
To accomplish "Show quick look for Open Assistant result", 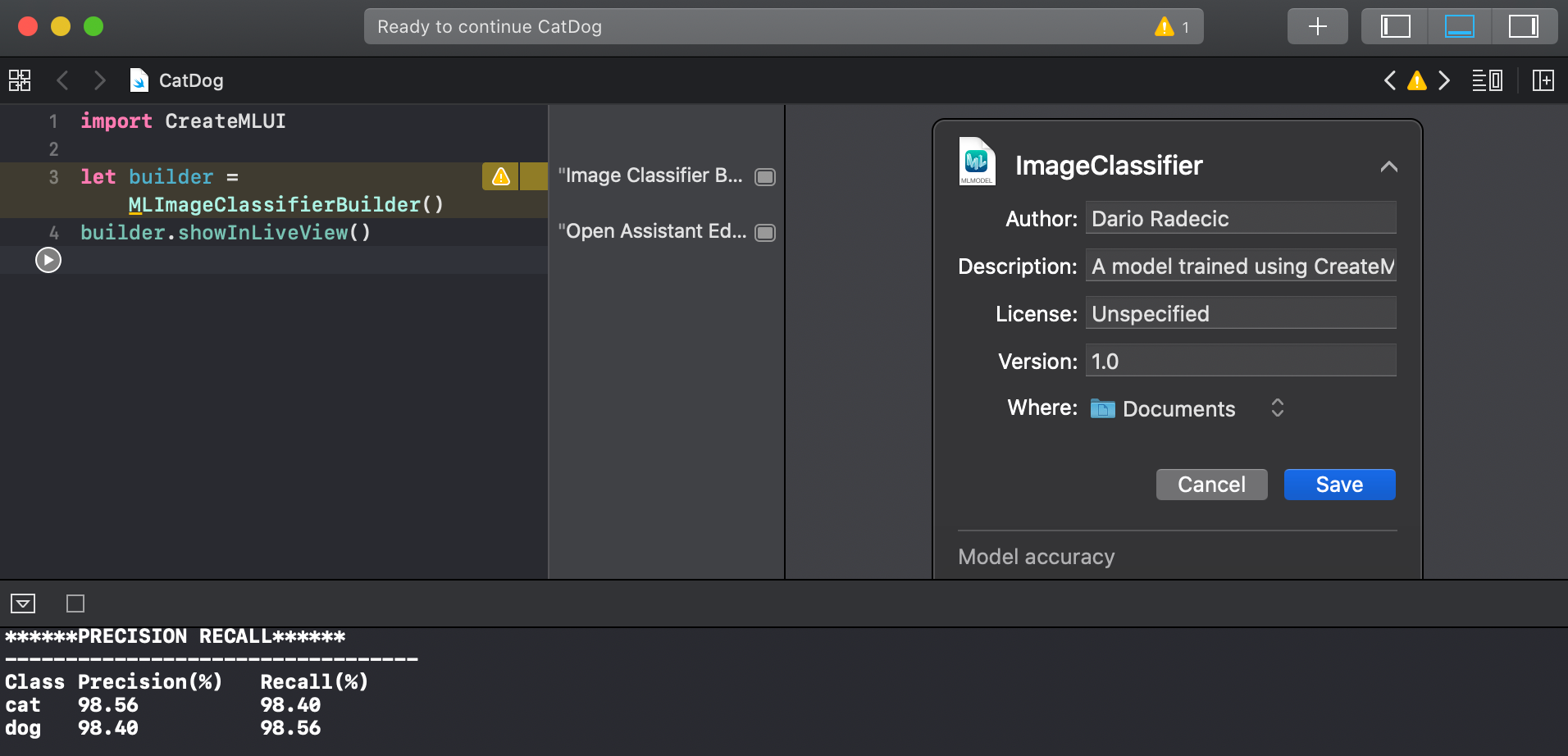I will pos(764,233).
